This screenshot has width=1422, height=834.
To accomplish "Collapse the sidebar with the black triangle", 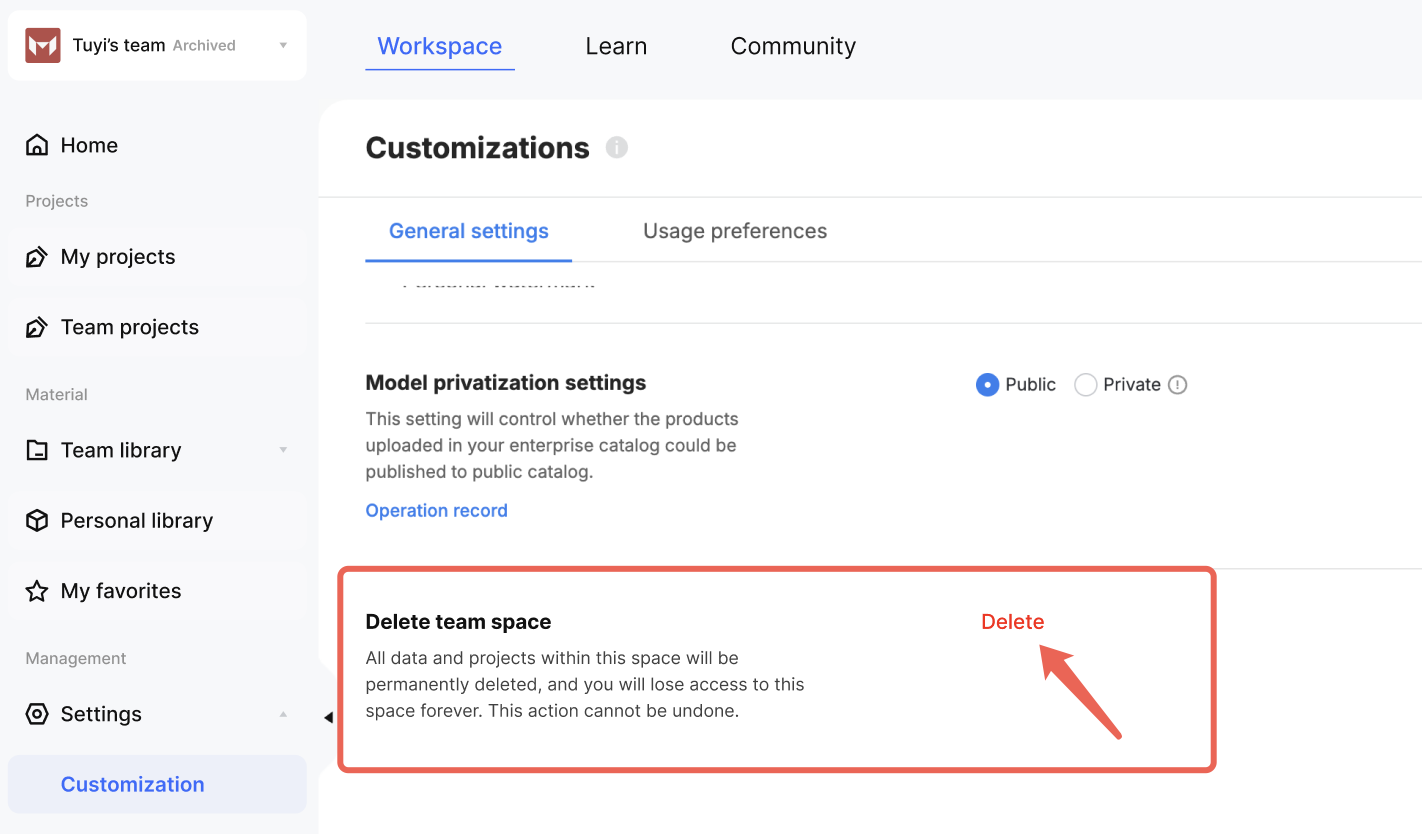I will (328, 717).
